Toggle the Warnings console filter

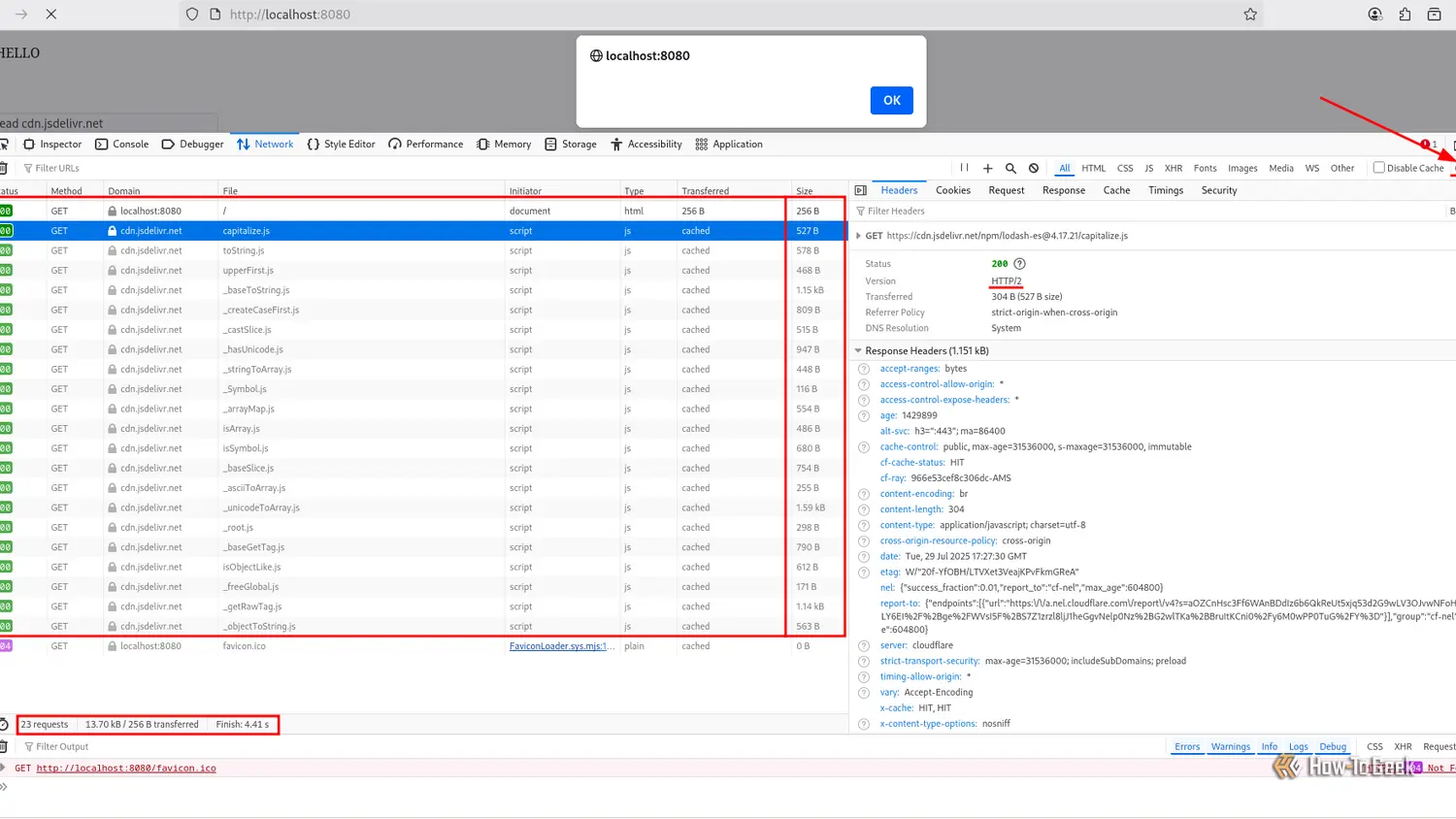click(x=1231, y=747)
